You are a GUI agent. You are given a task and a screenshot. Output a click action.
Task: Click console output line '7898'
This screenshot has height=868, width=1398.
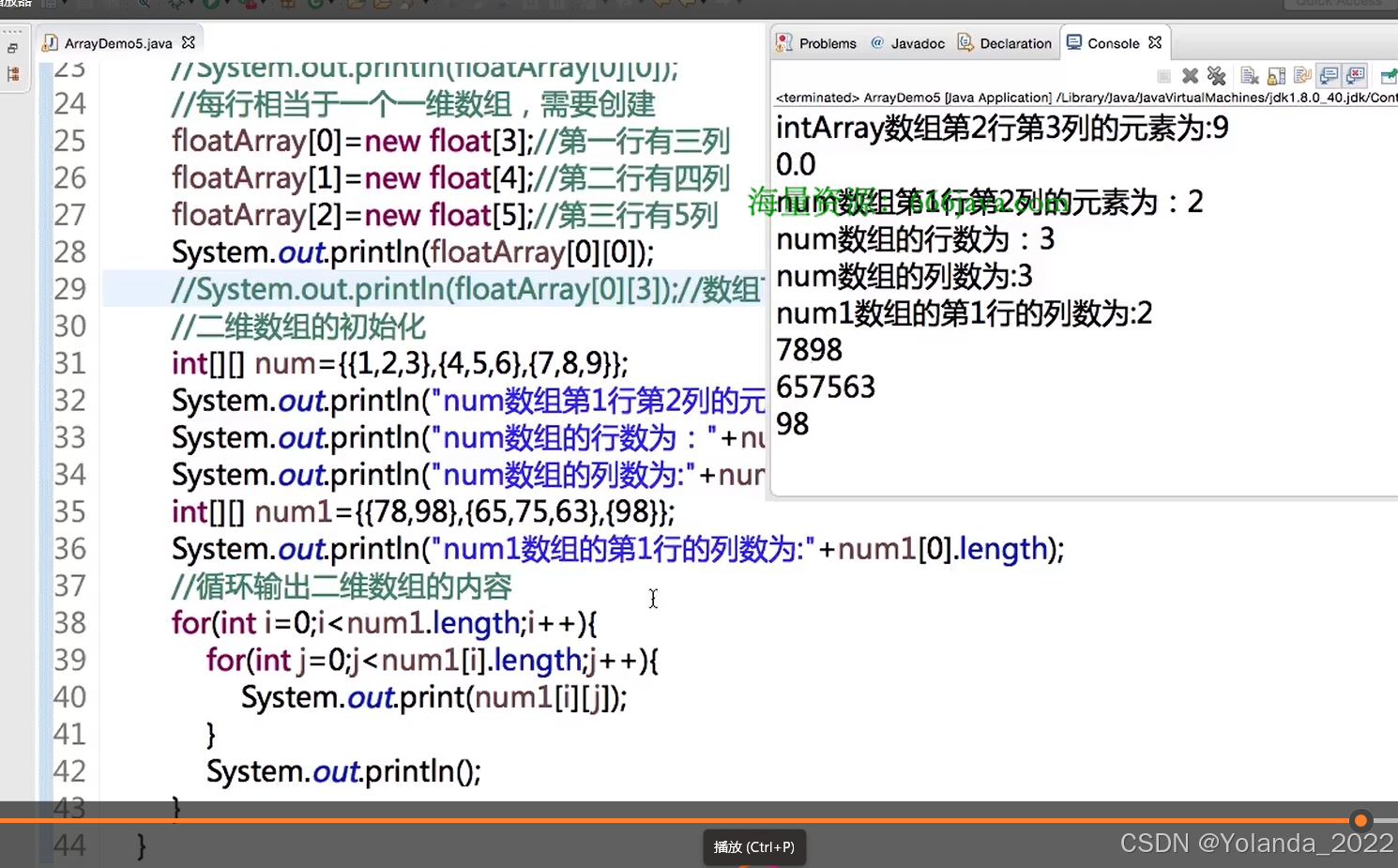pyautogui.click(x=809, y=350)
